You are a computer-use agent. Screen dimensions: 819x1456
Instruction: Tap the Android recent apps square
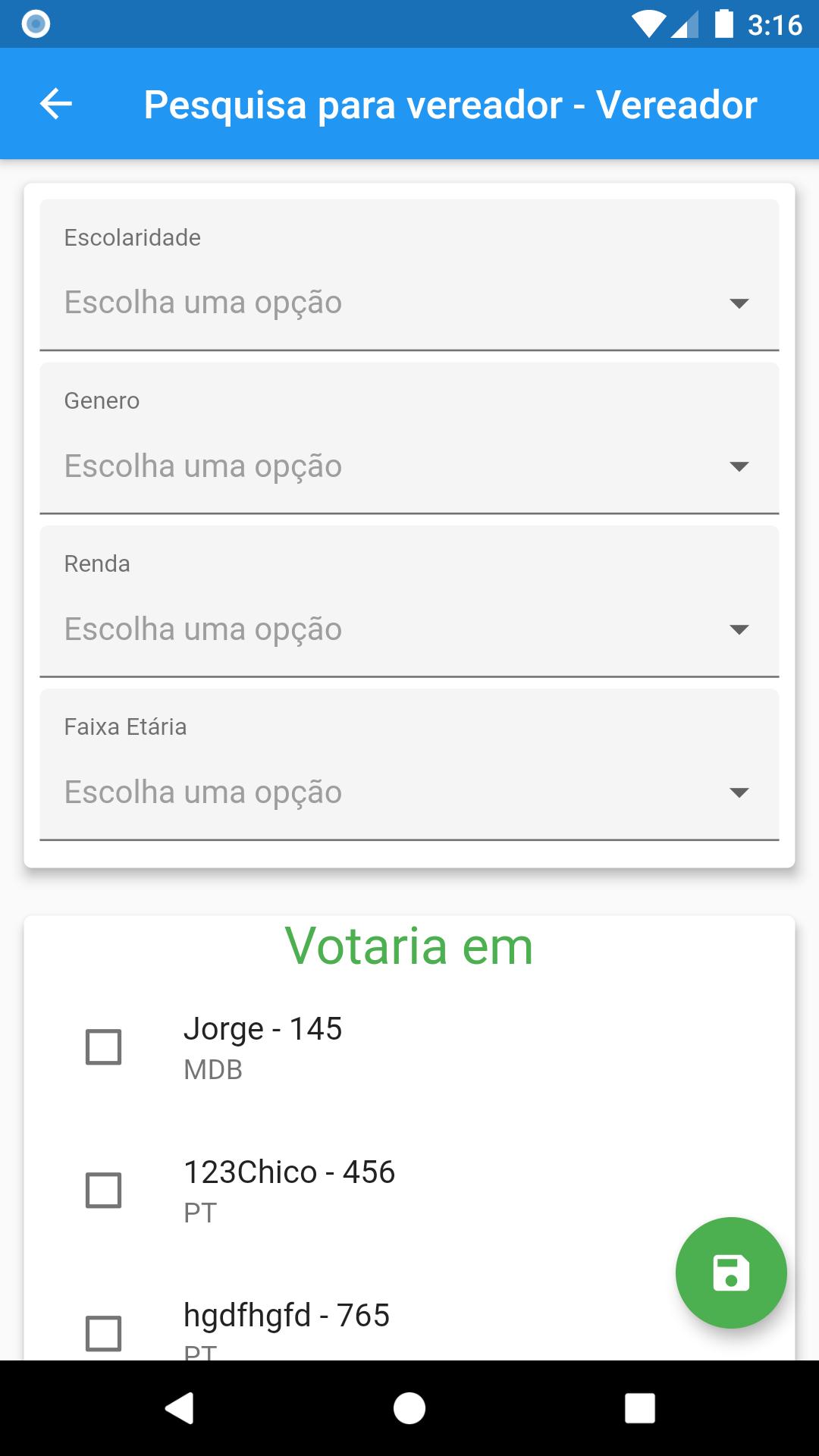pyautogui.click(x=639, y=1408)
